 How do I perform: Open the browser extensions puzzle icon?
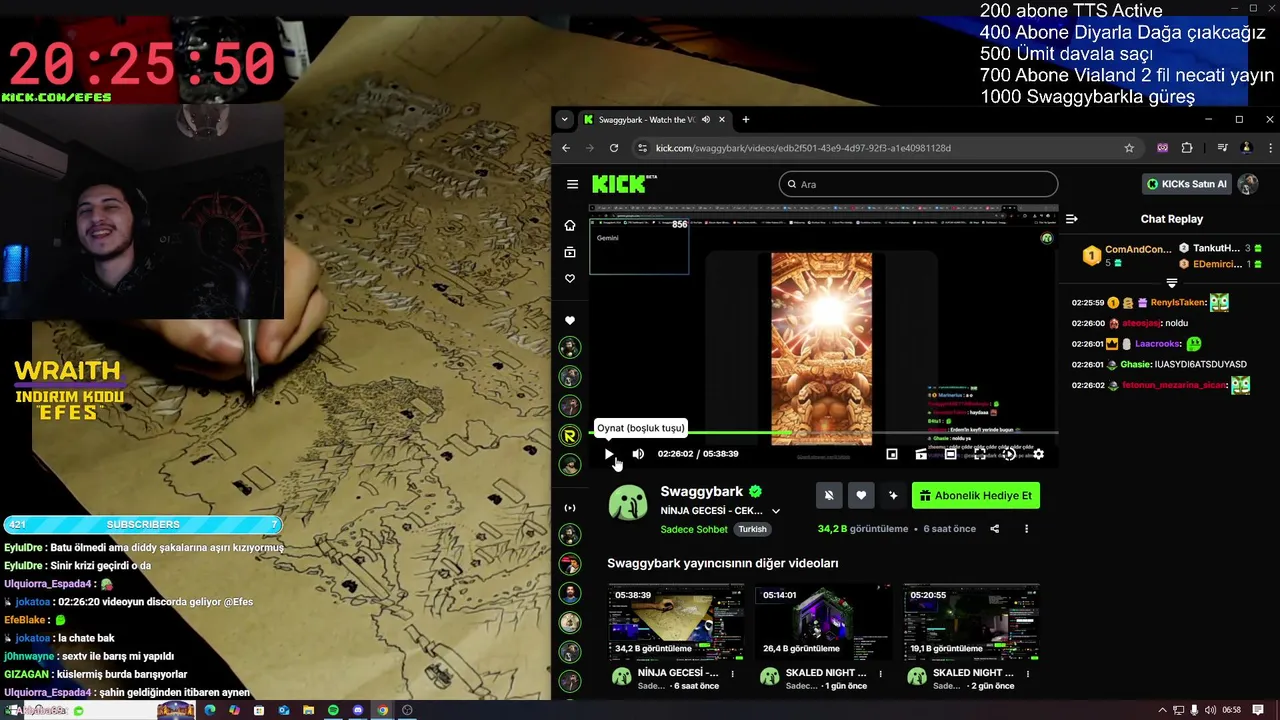[1187, 148]
